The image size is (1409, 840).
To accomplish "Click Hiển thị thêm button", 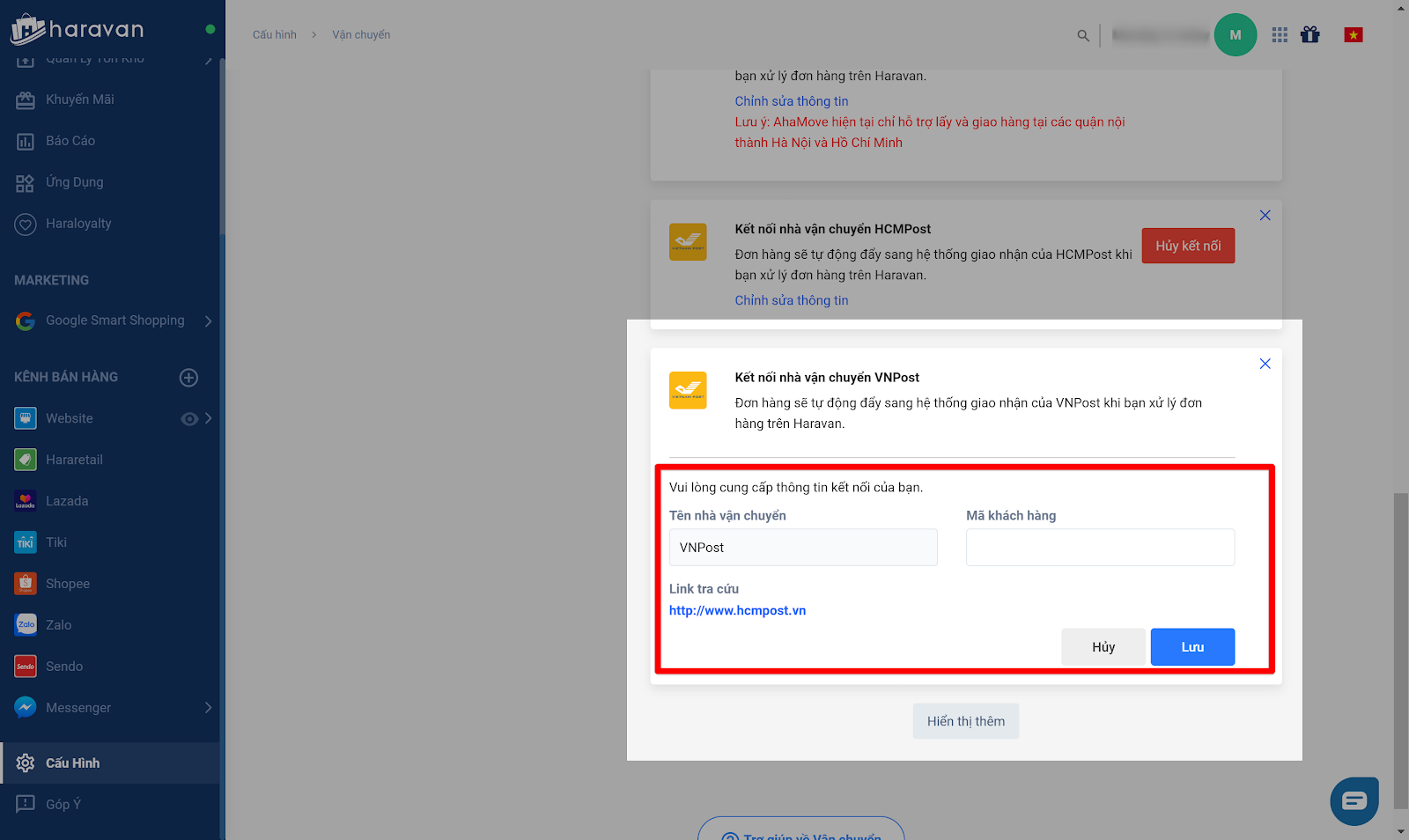I will coord(966,721).
